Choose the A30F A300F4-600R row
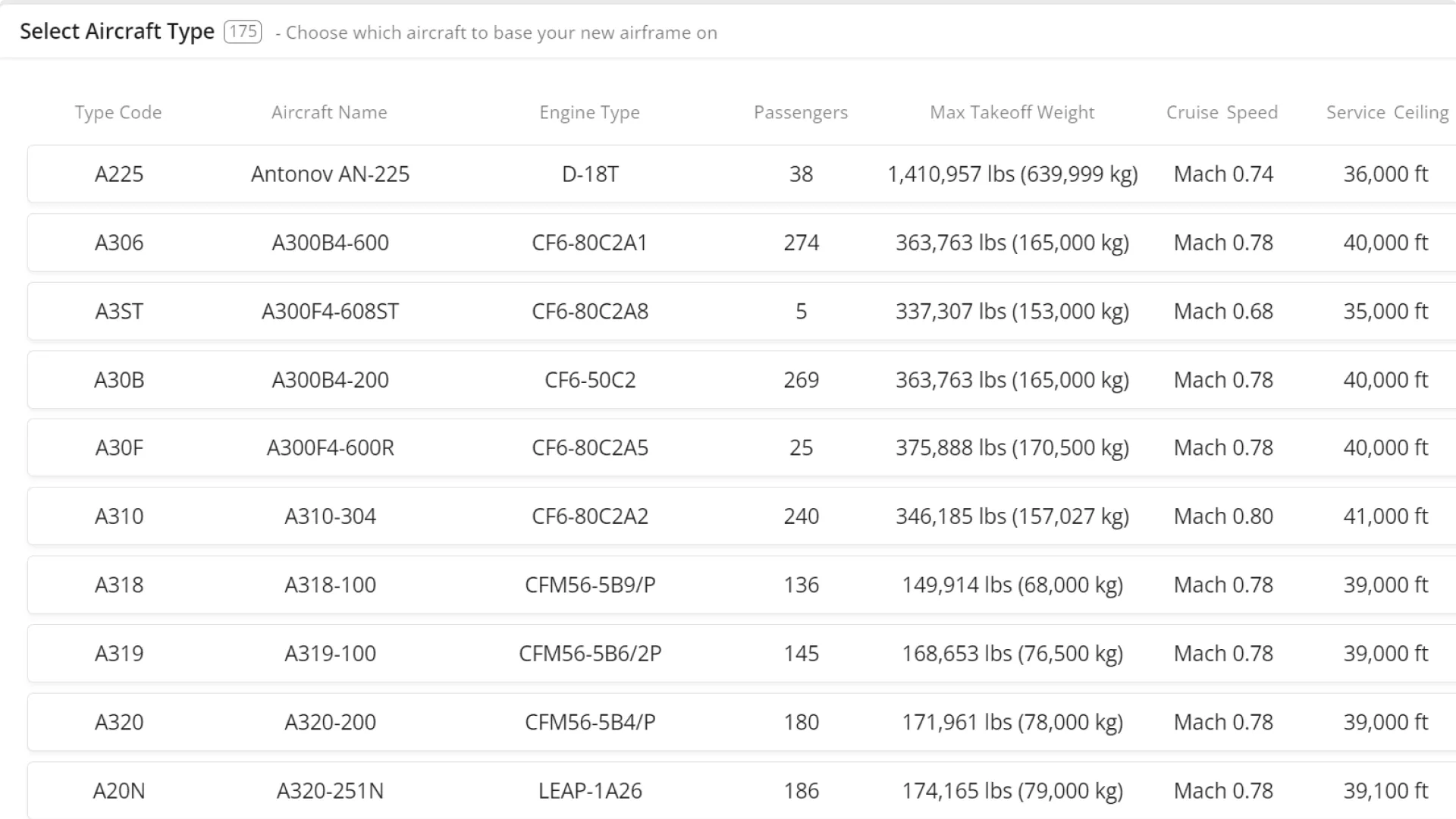The width and height of the screenshot is (1456, 819). pyautogui.click(x=330, y=448)
